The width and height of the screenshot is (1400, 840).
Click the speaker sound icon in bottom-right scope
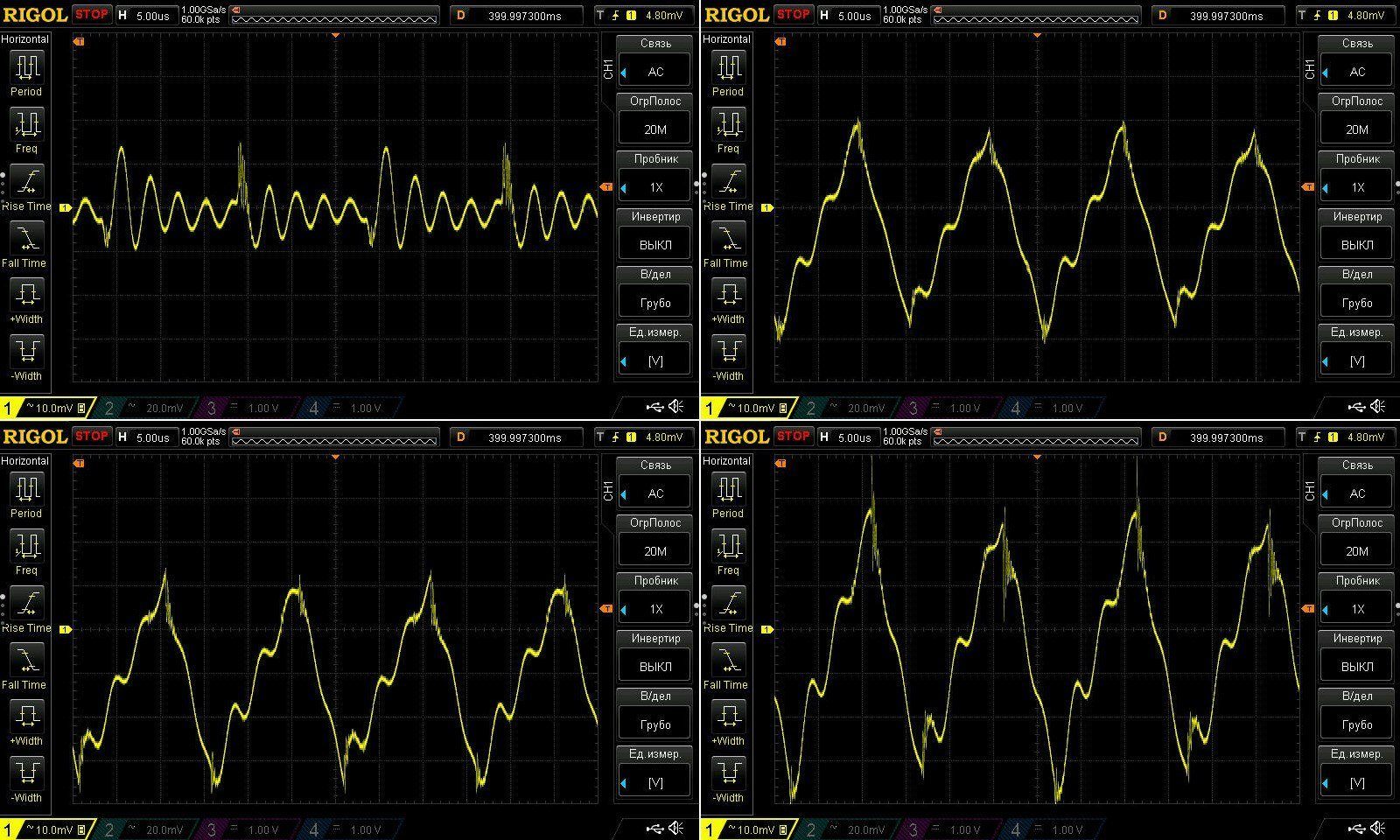pyautogui.click(x=1378, y=829)
